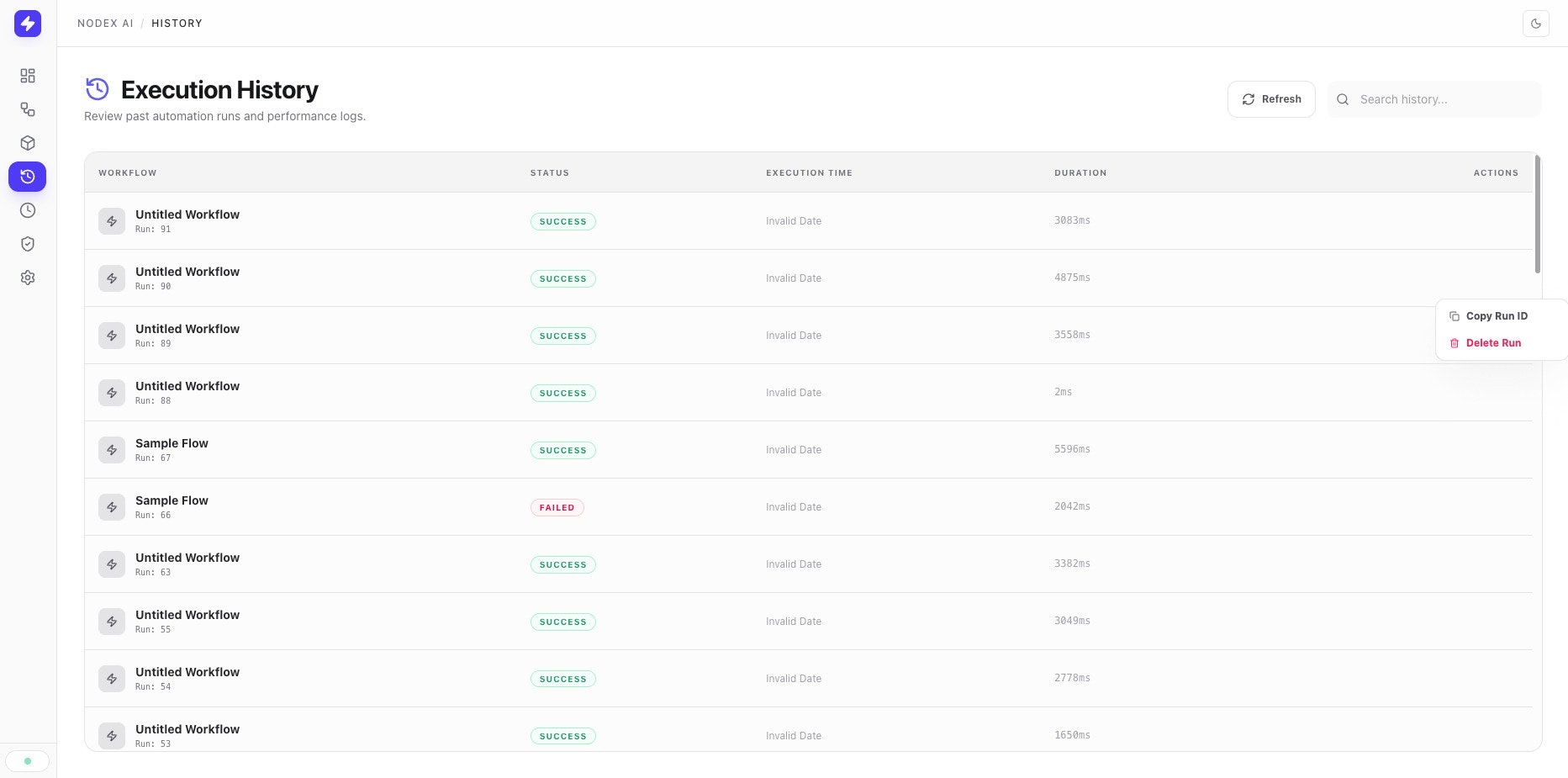The image size is (1568, 778).
Task: Click the Nodex AI lightning logo
Action: click(x=28, y=24)
